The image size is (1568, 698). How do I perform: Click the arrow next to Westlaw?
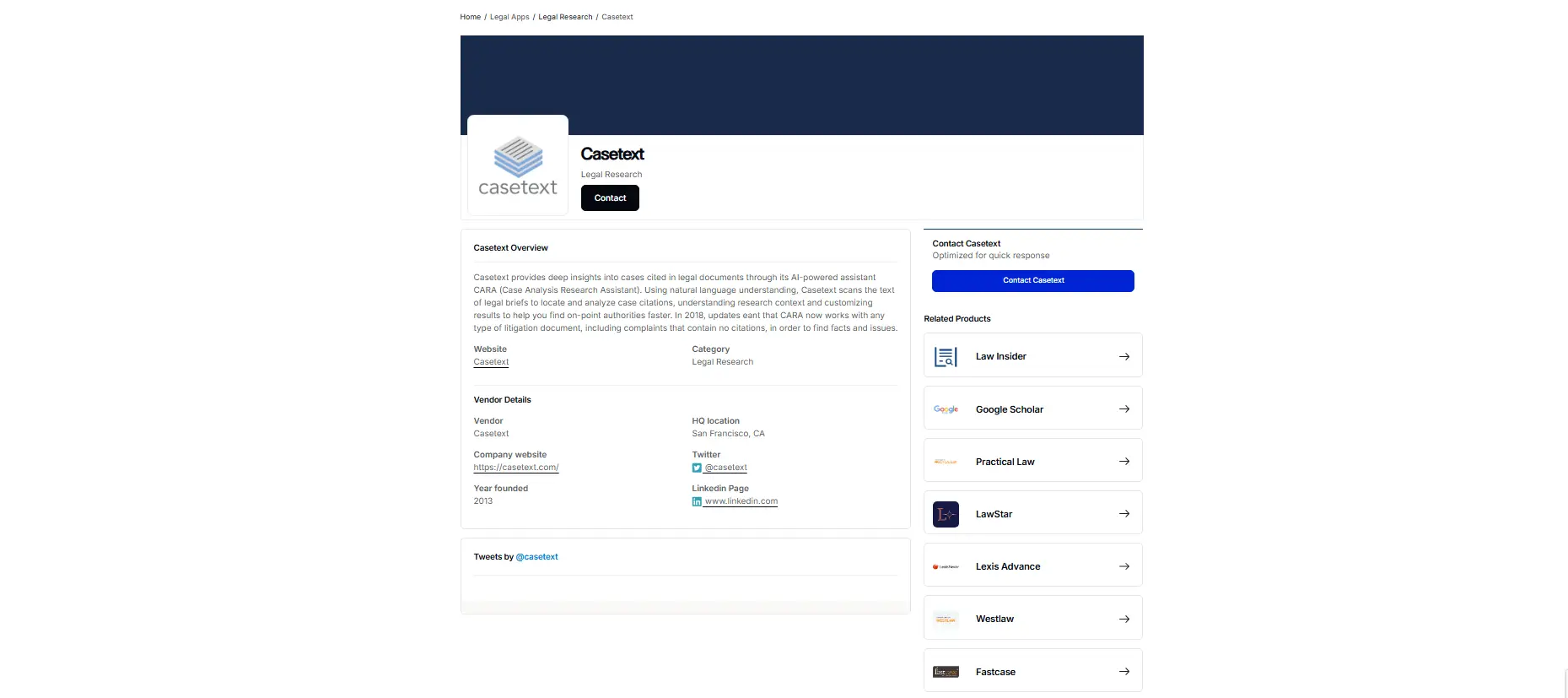coord(1123,620)
